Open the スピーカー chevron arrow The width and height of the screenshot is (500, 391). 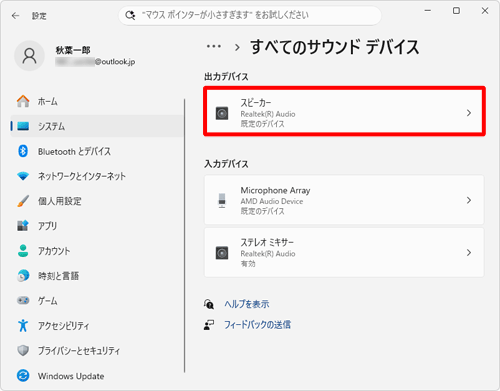pyautogui.click(x=469, y=113)
